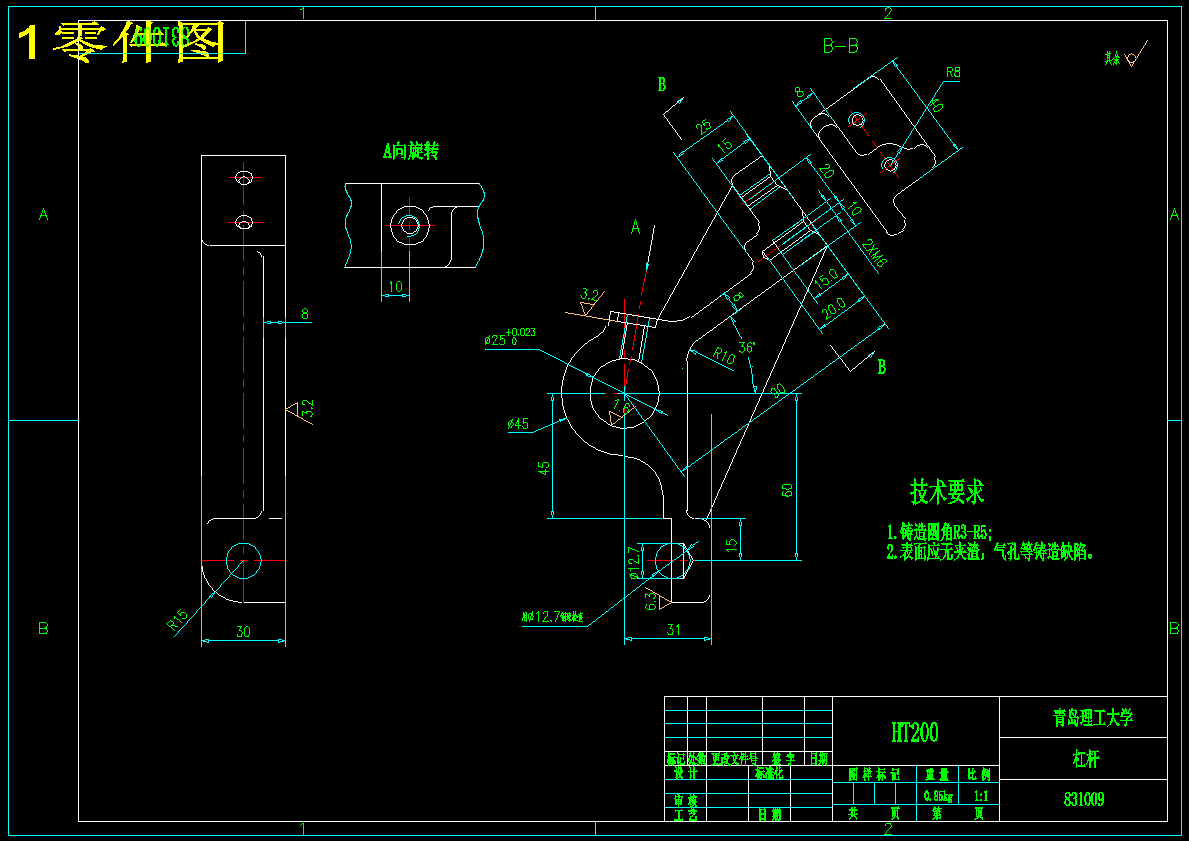Select the "25" dimension text
1189x841 pixels.
703,127
